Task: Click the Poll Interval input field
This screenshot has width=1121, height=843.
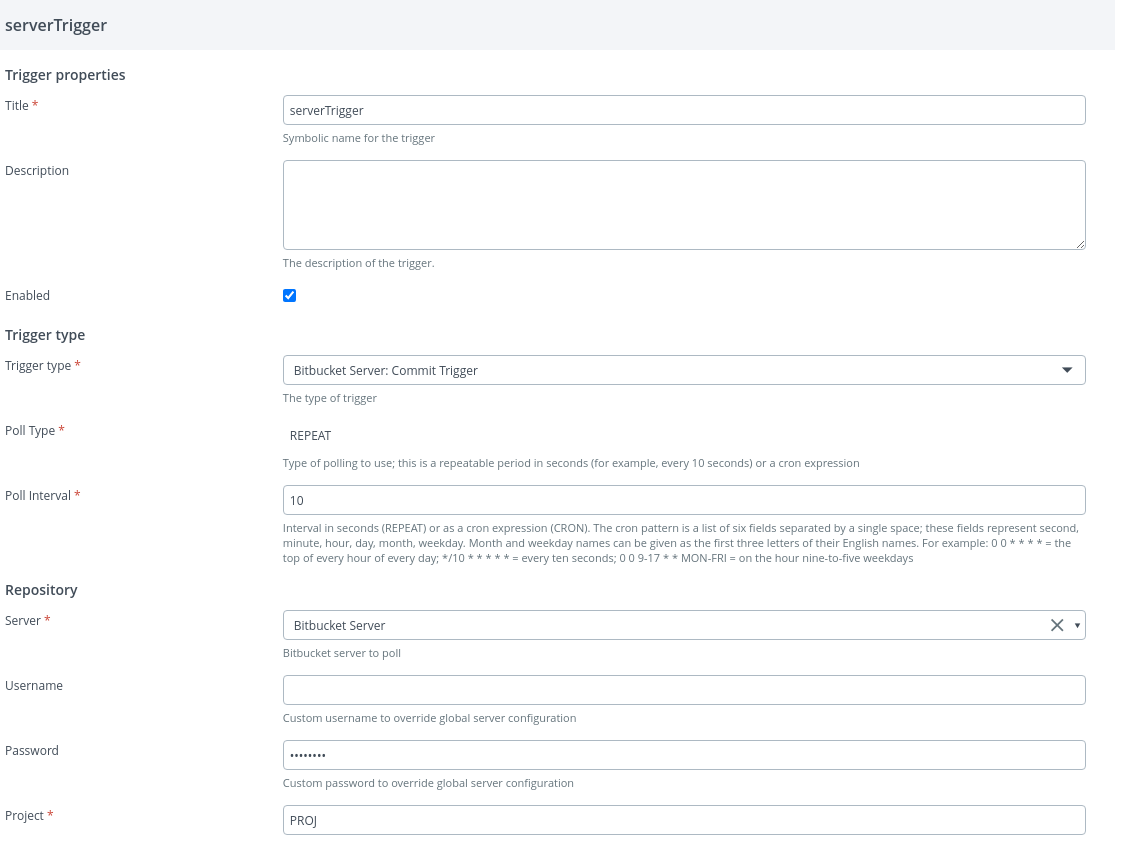Action: click(684, 500)
